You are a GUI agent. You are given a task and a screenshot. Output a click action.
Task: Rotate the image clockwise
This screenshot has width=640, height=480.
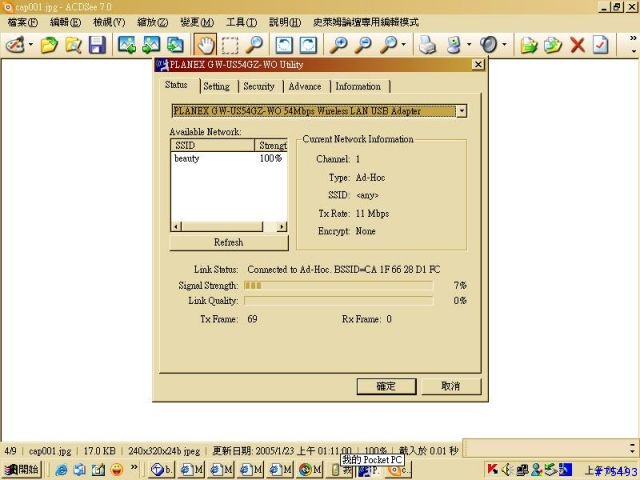pyautogui.click(x=308, y=44)
